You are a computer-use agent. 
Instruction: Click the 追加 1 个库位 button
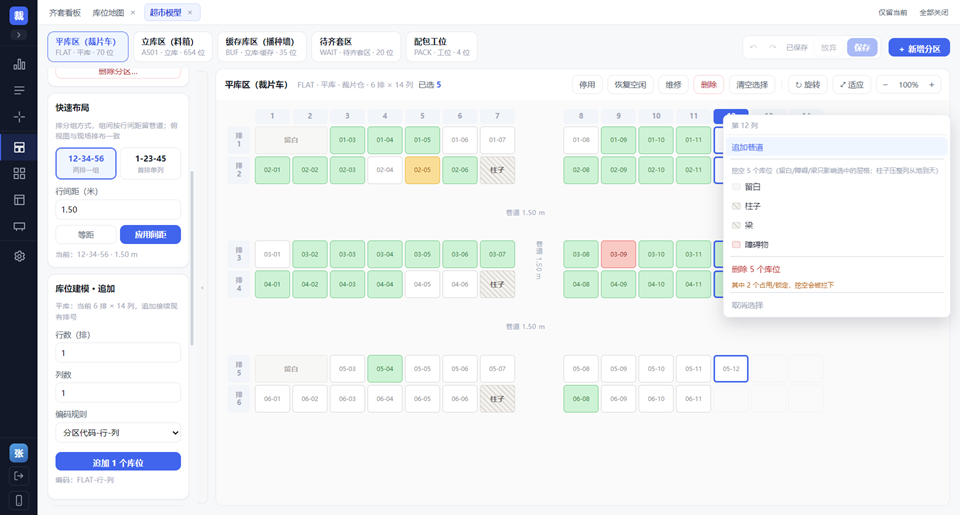click(x=118, y=462)
